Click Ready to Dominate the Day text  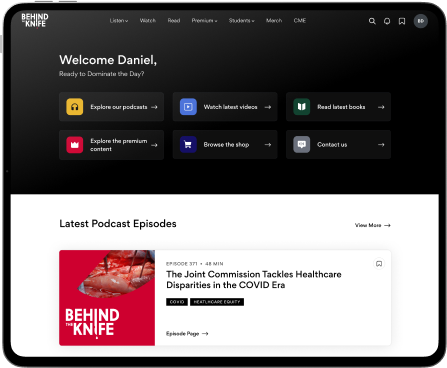pyautogui.click(x=102, y=74)
